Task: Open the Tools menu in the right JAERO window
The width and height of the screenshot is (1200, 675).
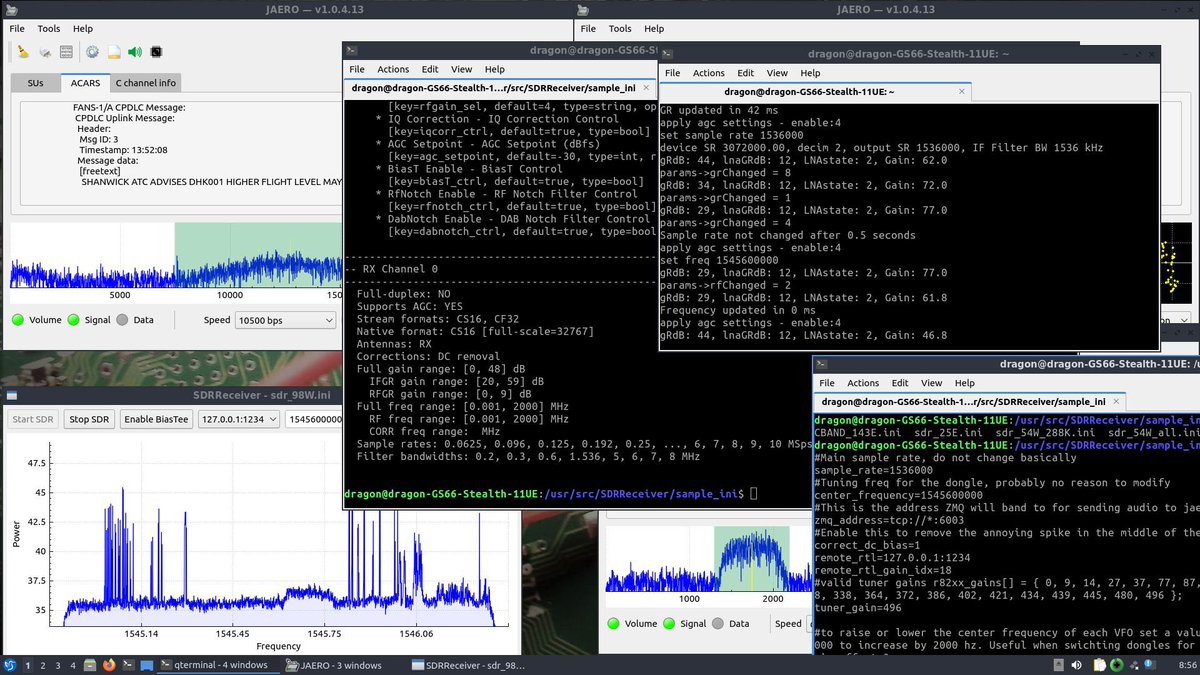Action: (620, 29)
